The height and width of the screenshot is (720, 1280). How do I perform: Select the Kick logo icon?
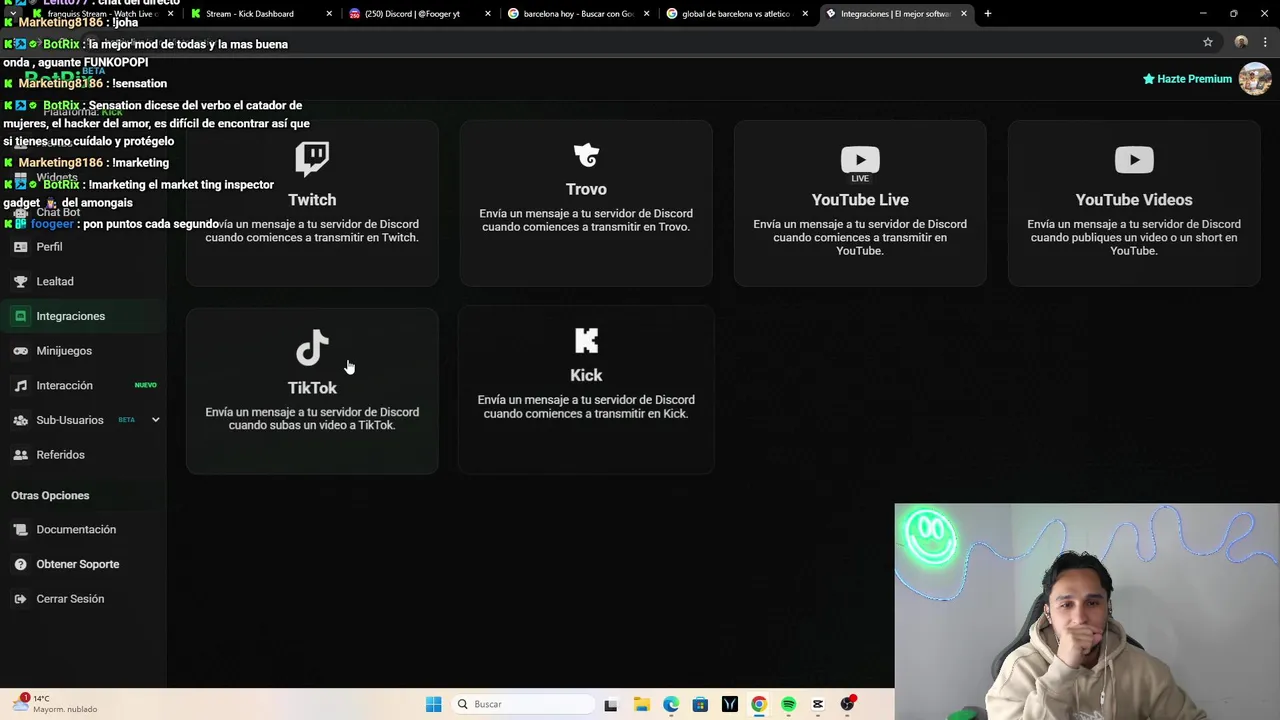(x=586, y=341)
